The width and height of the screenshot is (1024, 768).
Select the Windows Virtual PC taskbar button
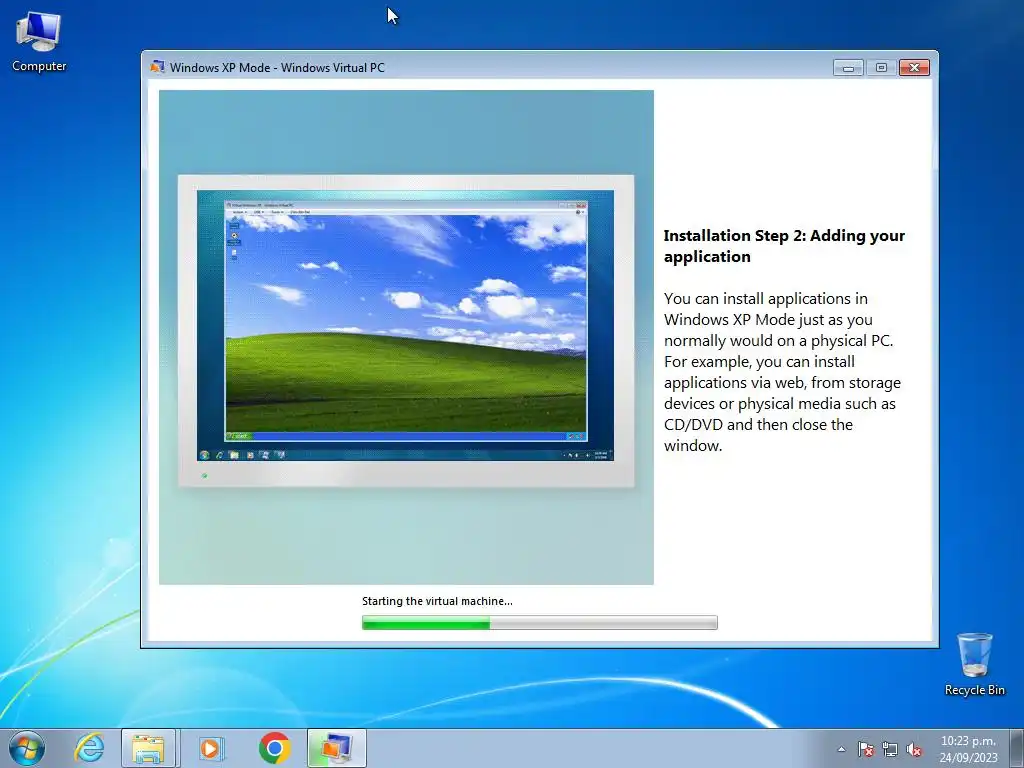tap(336, 748)
